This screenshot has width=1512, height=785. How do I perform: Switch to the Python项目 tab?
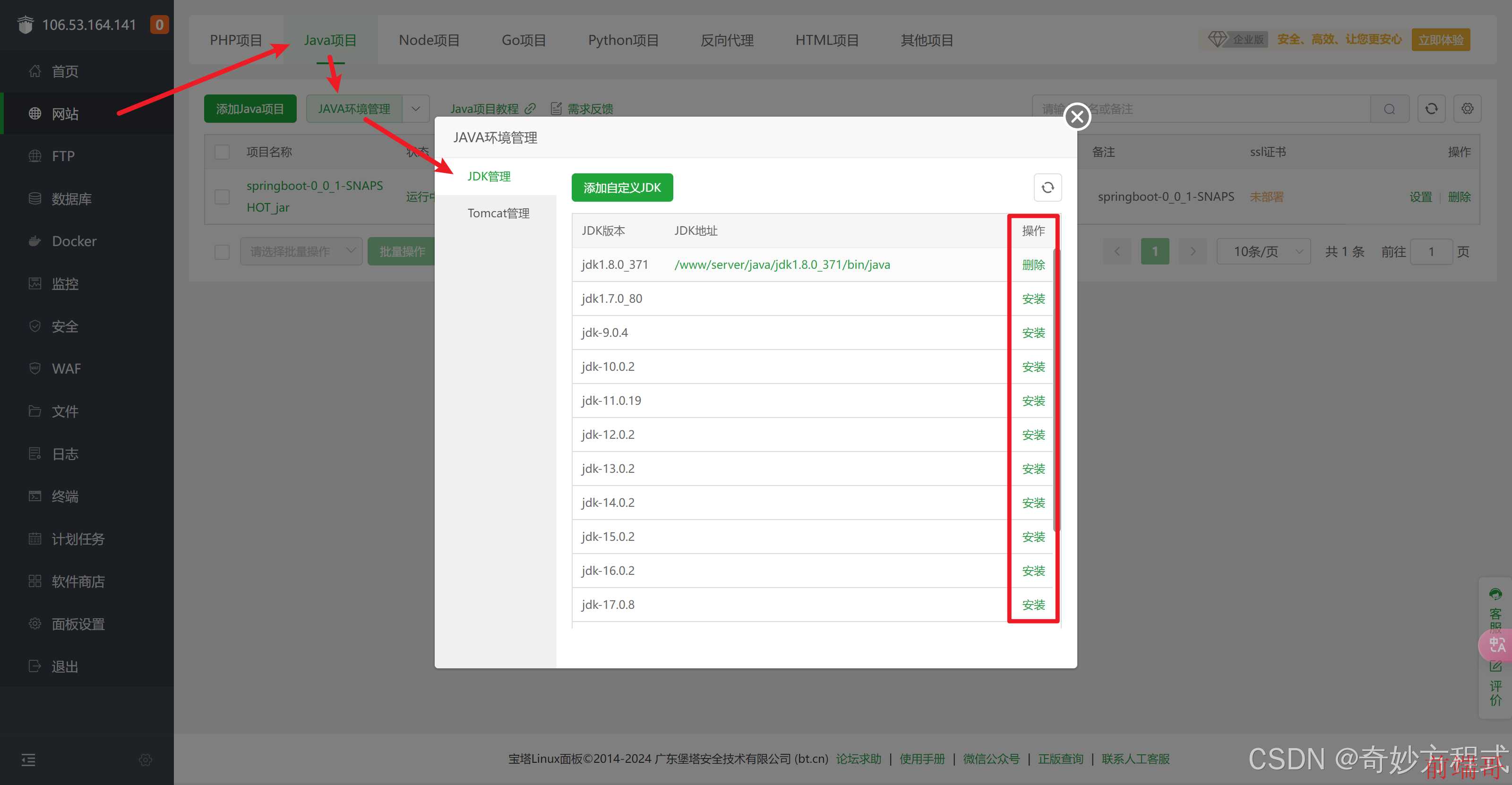(623, 41)
